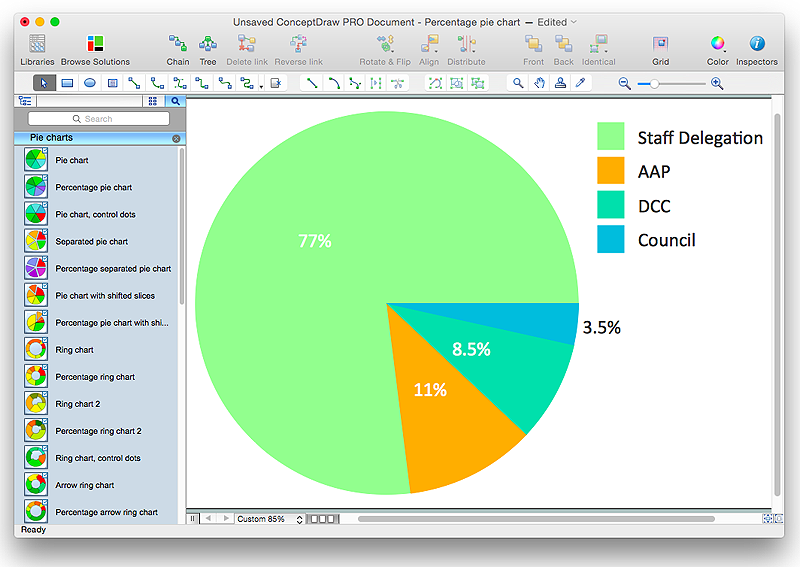Open the Custom 85% zoom dropdown

tap(270, 519)
